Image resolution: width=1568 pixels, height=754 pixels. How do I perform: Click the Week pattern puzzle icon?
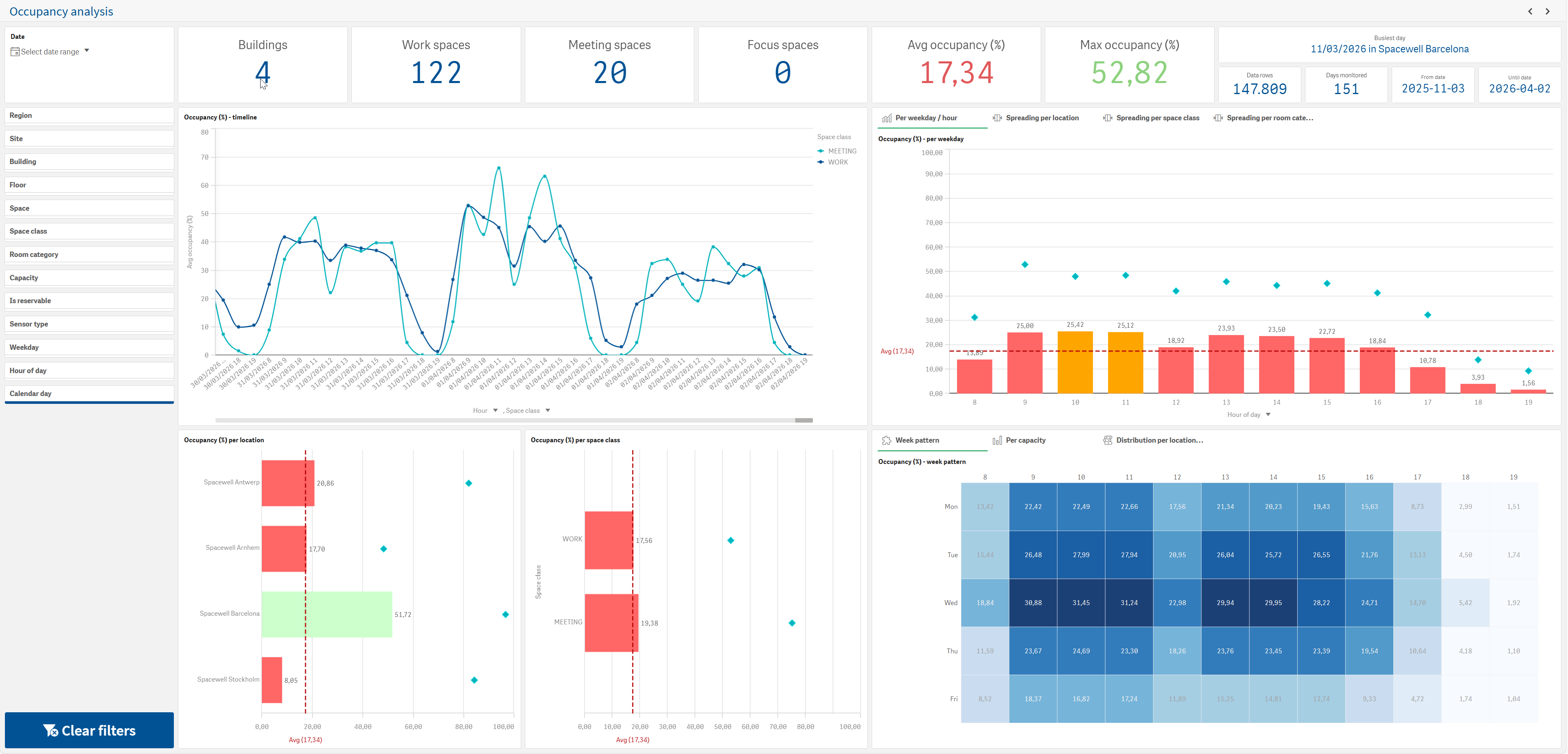pyautogui.click(x=887, y=441)
